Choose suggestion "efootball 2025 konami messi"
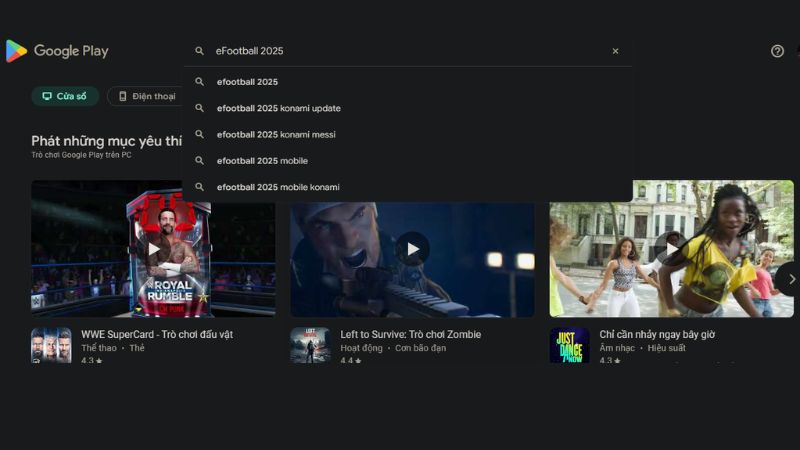The height and width of the screenshot is (450, 800). (x=276, y=134)
